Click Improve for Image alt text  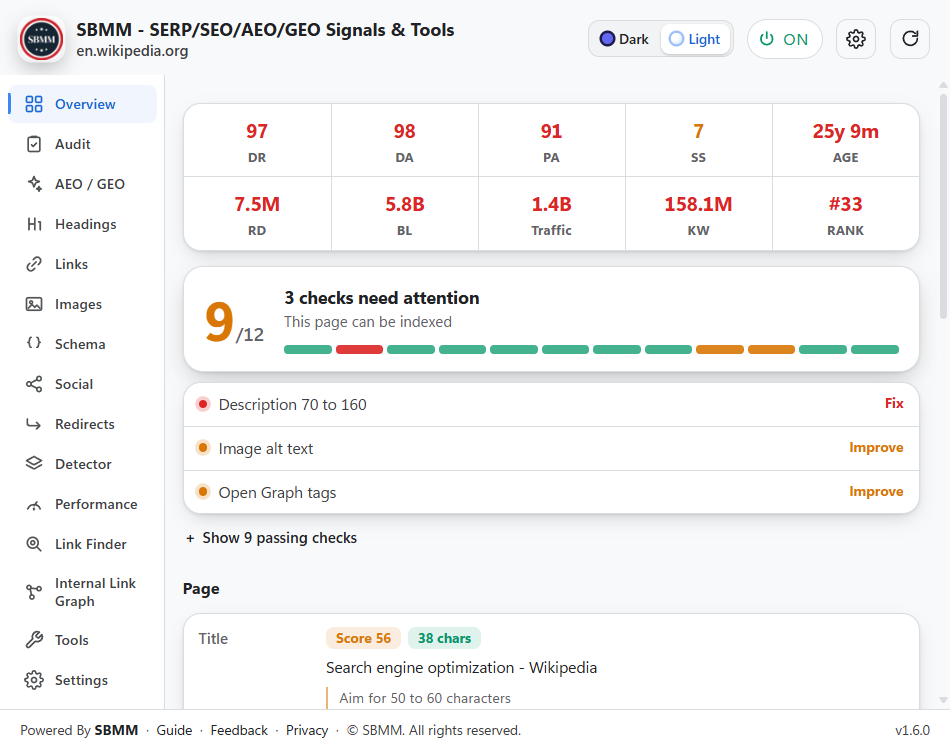(x=876, y=448)
